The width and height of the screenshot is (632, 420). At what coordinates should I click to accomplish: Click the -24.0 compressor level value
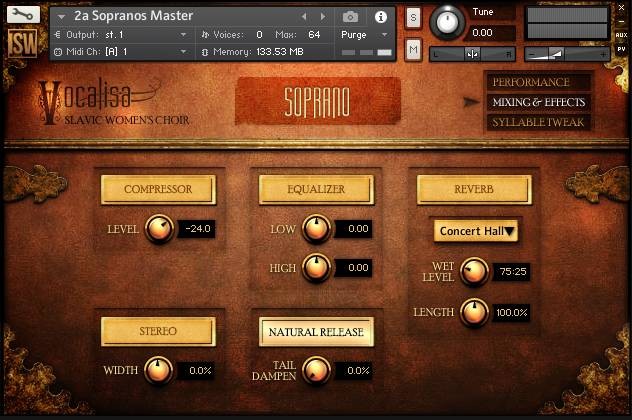197,229
